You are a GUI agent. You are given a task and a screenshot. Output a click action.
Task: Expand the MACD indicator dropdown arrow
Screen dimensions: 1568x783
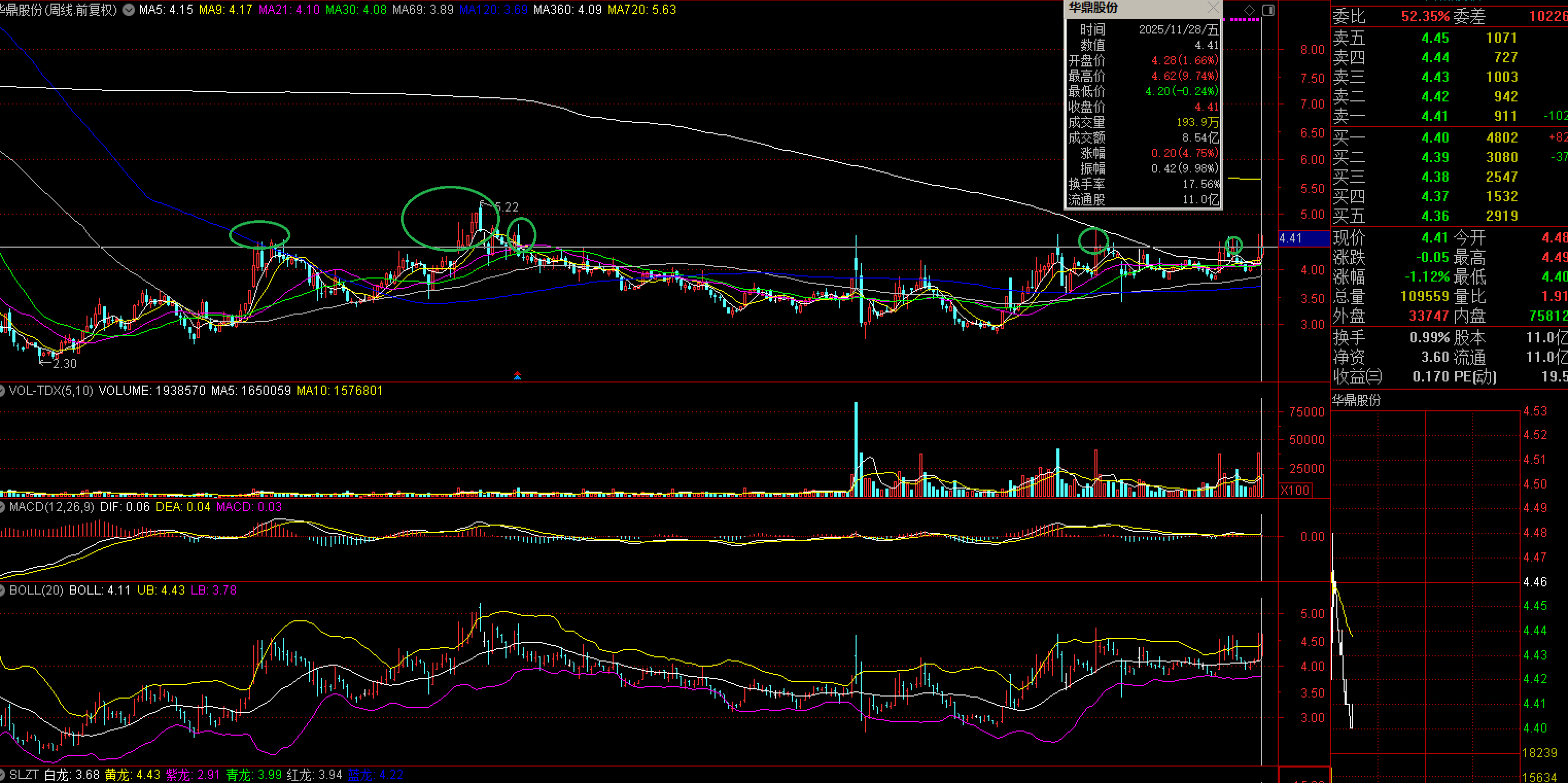point(2,507)
